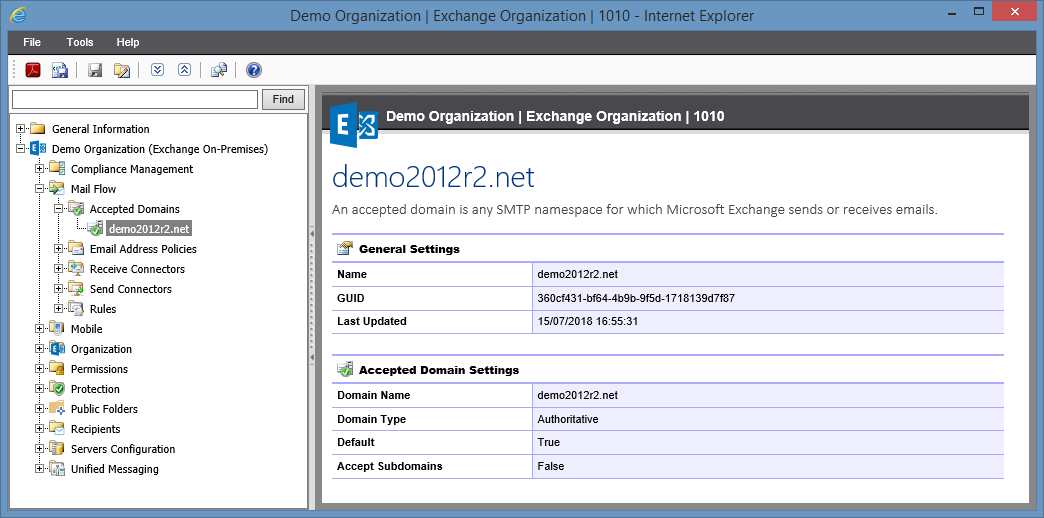
Task: Expand the Mobile node
Action: [x=39, y=329]
